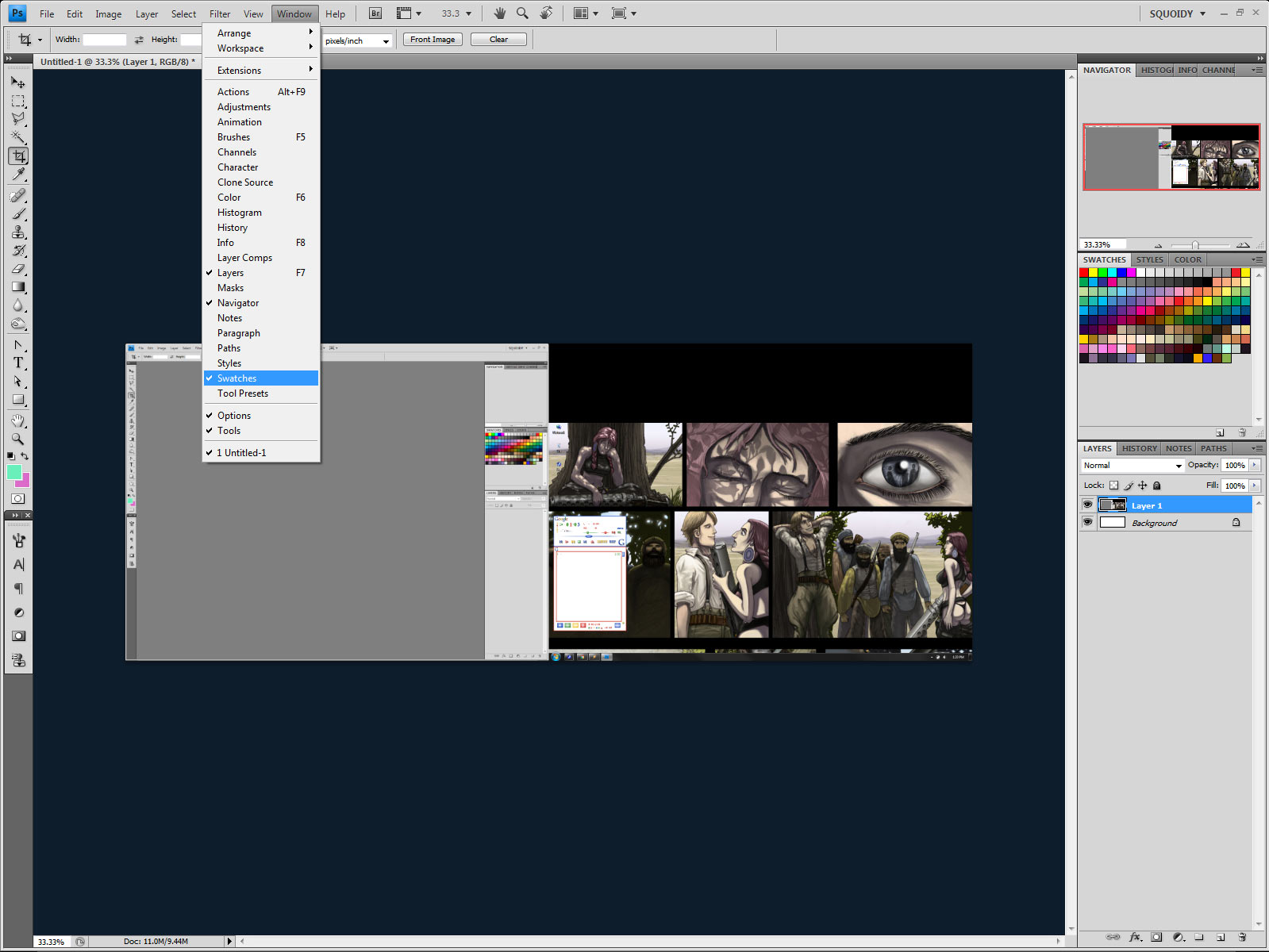The height and width of the screenshot is (952, 1269).
Task: Select the Hand tool in the toolbox
Action: (18, 420)
